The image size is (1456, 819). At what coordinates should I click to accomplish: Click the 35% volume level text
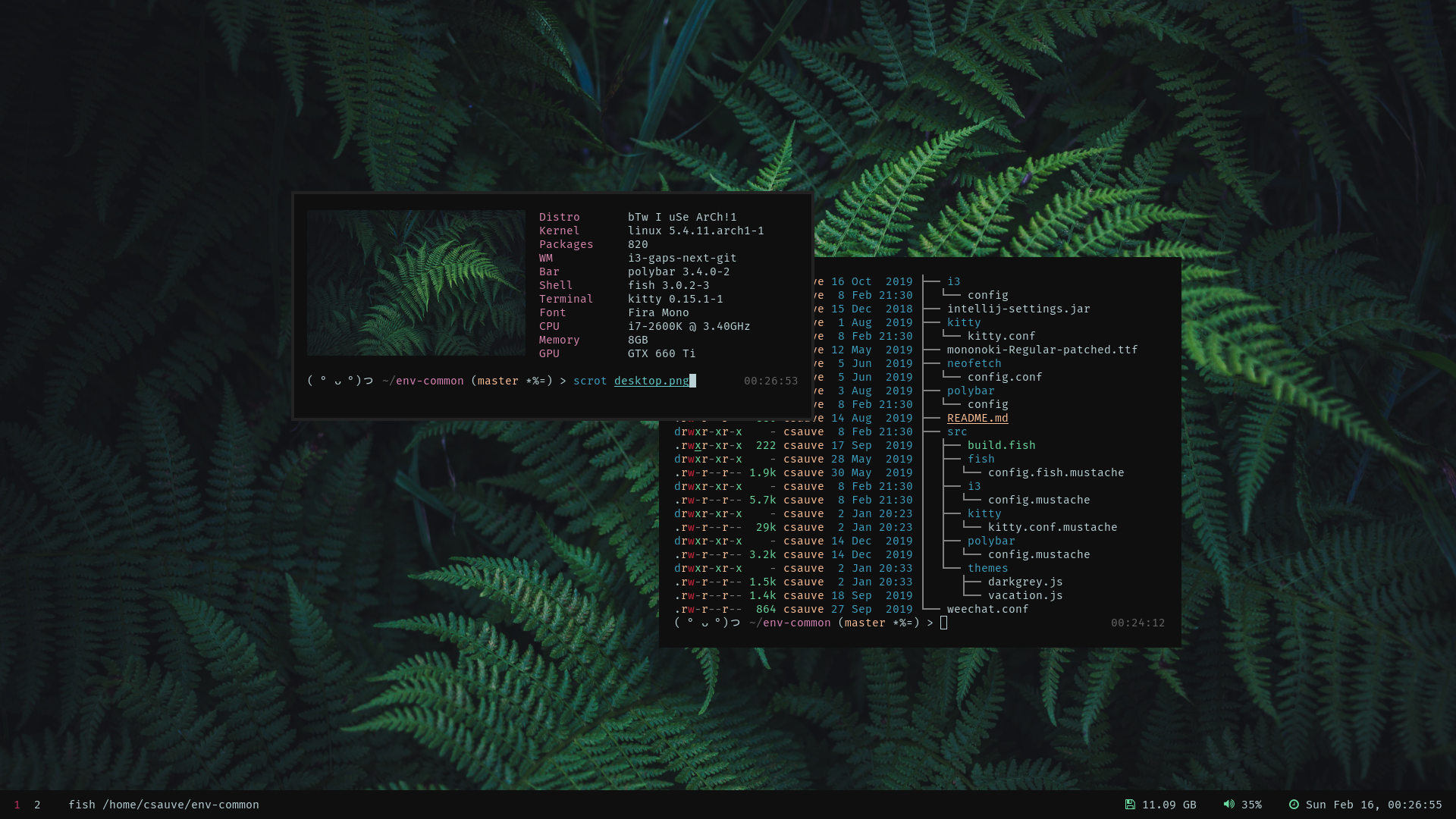(1251, 805)
